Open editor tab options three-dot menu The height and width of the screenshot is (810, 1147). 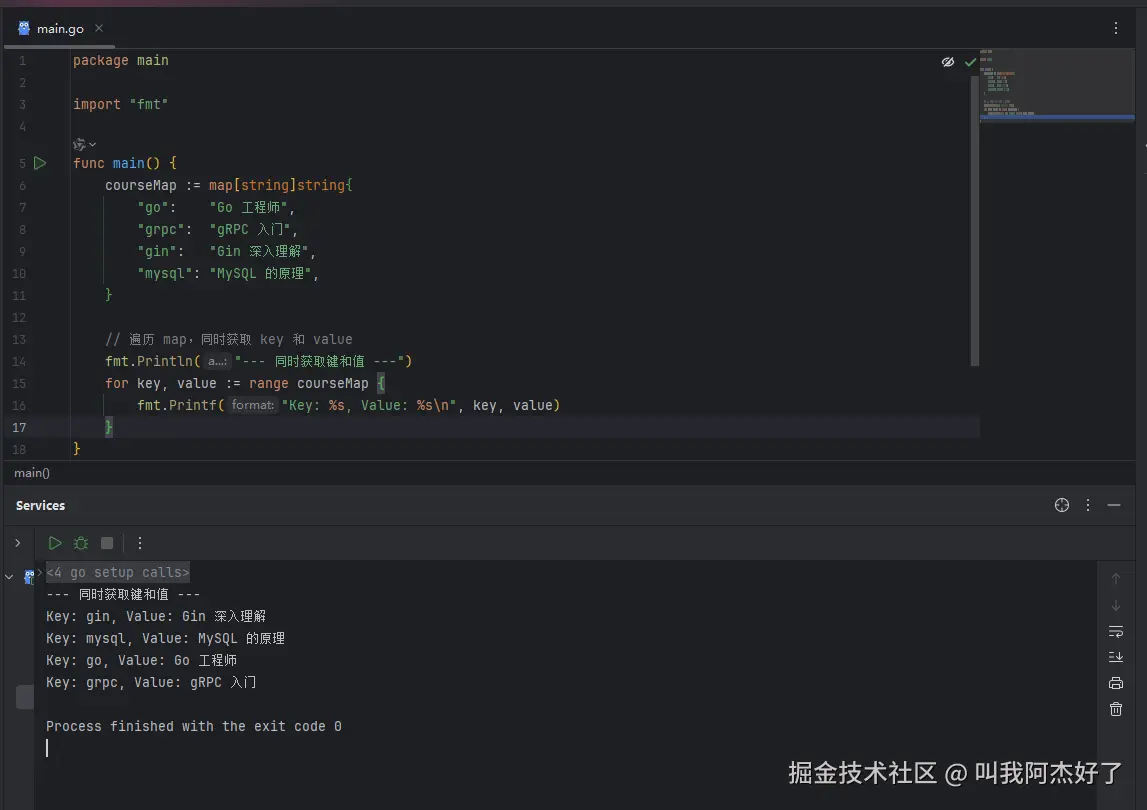pyautogui.click(x=1116, y=28)
